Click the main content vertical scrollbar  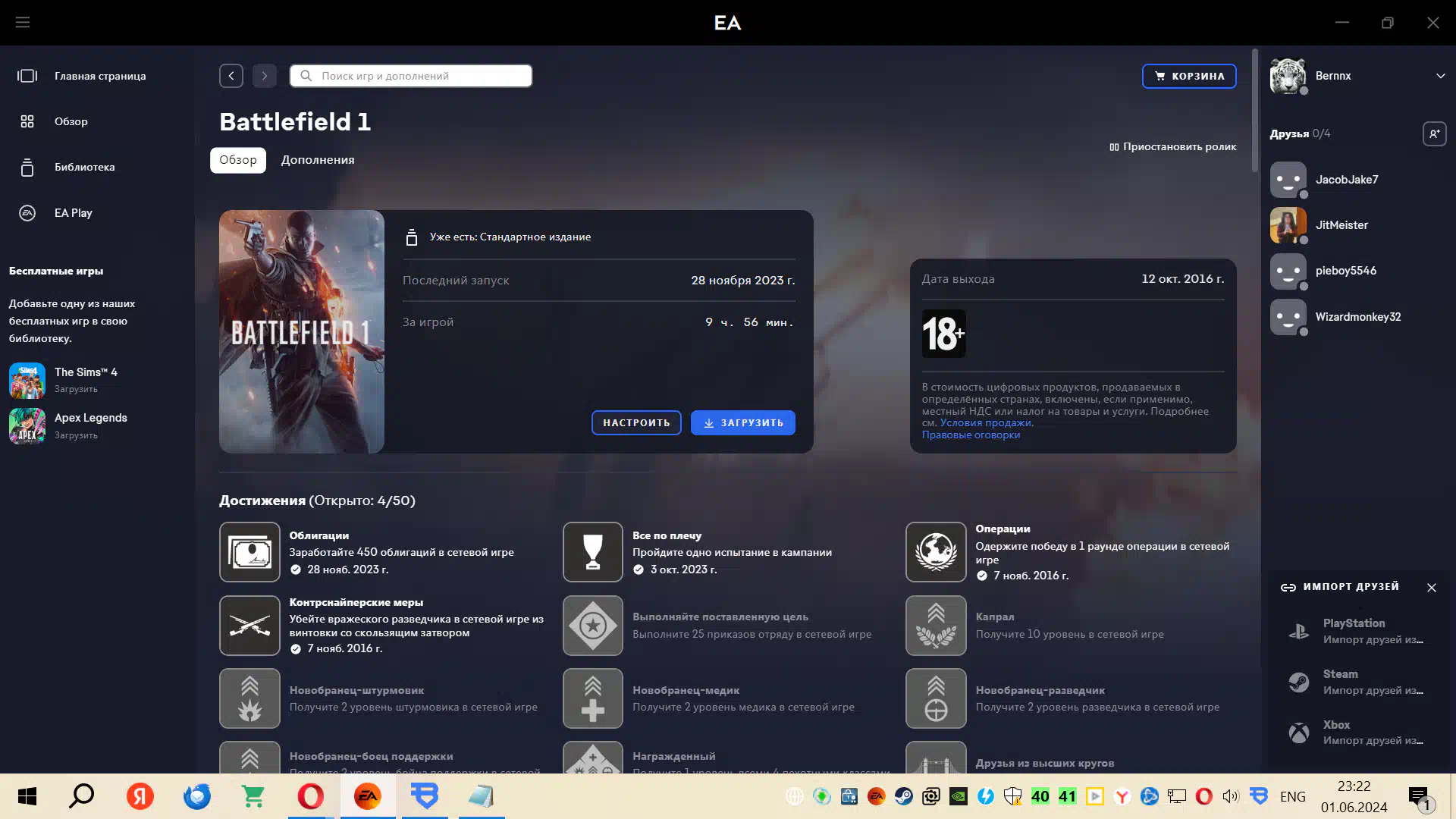point(1255,110)
